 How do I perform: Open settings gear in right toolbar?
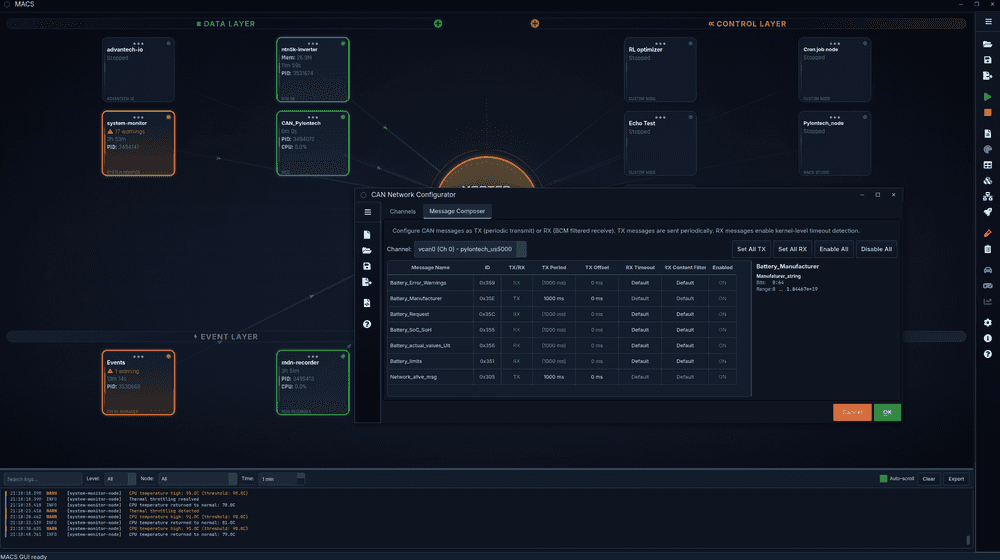point(988,323)
